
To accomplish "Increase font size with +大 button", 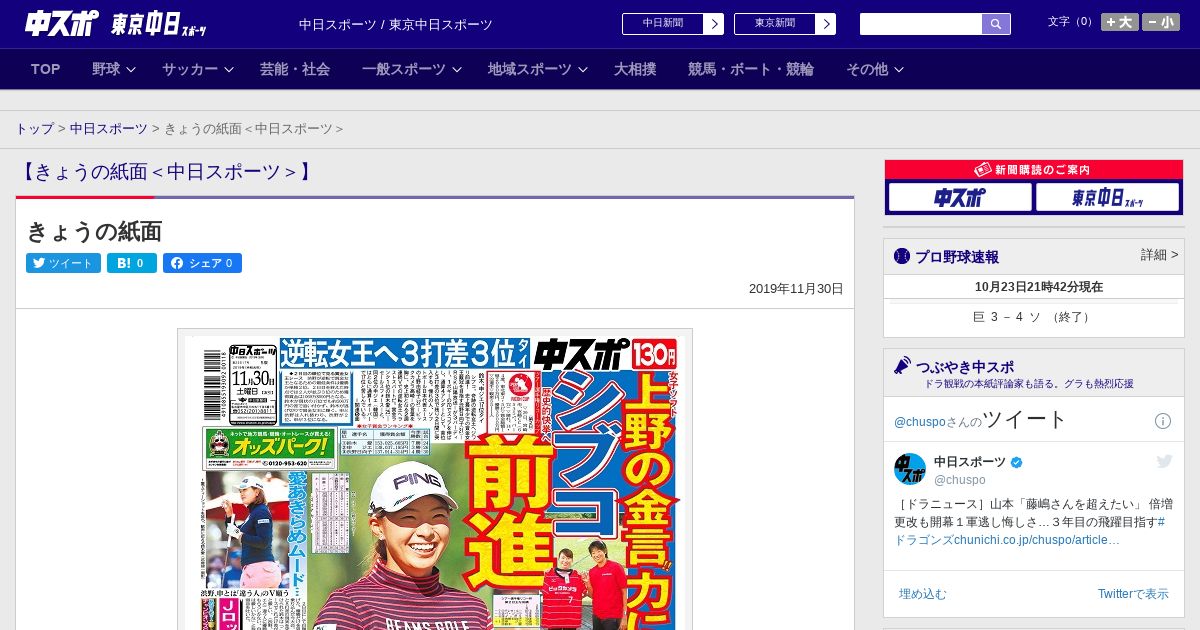I will tap(1119, 22).
